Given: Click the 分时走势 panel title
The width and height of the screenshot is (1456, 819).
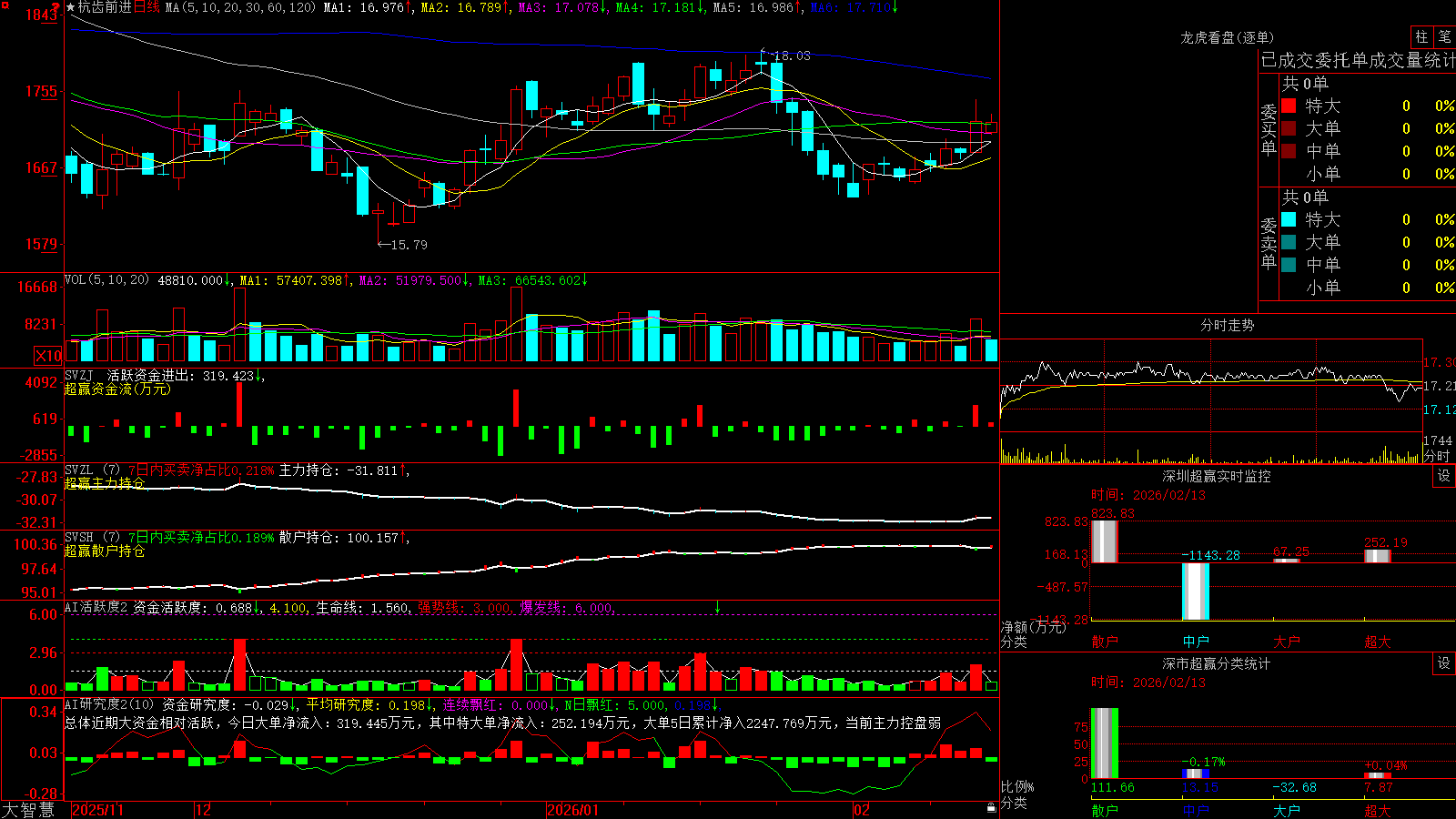Looking at the screenshot, I should pyautogui.click(x=1228, y=325).
